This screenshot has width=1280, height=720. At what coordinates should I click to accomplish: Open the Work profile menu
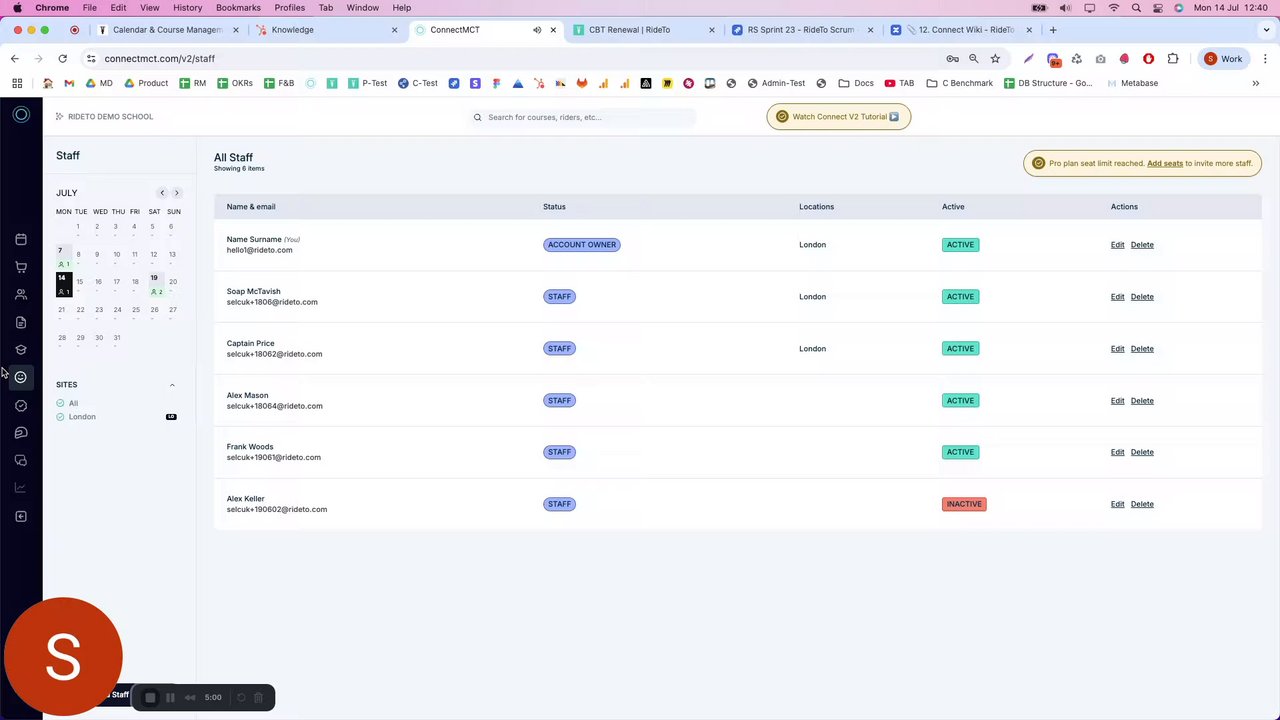click(x=1224, y=59)
